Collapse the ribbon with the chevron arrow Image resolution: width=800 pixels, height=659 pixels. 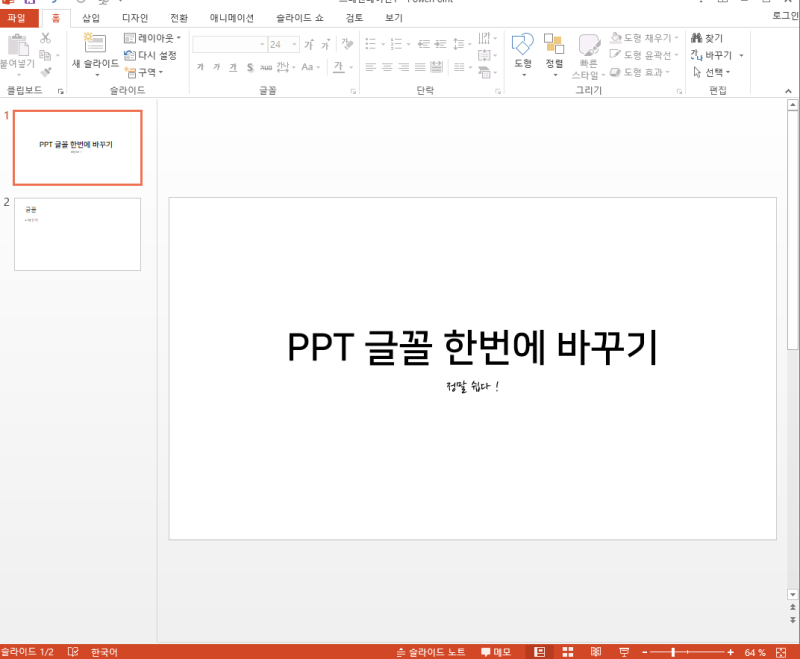point(788,91)
